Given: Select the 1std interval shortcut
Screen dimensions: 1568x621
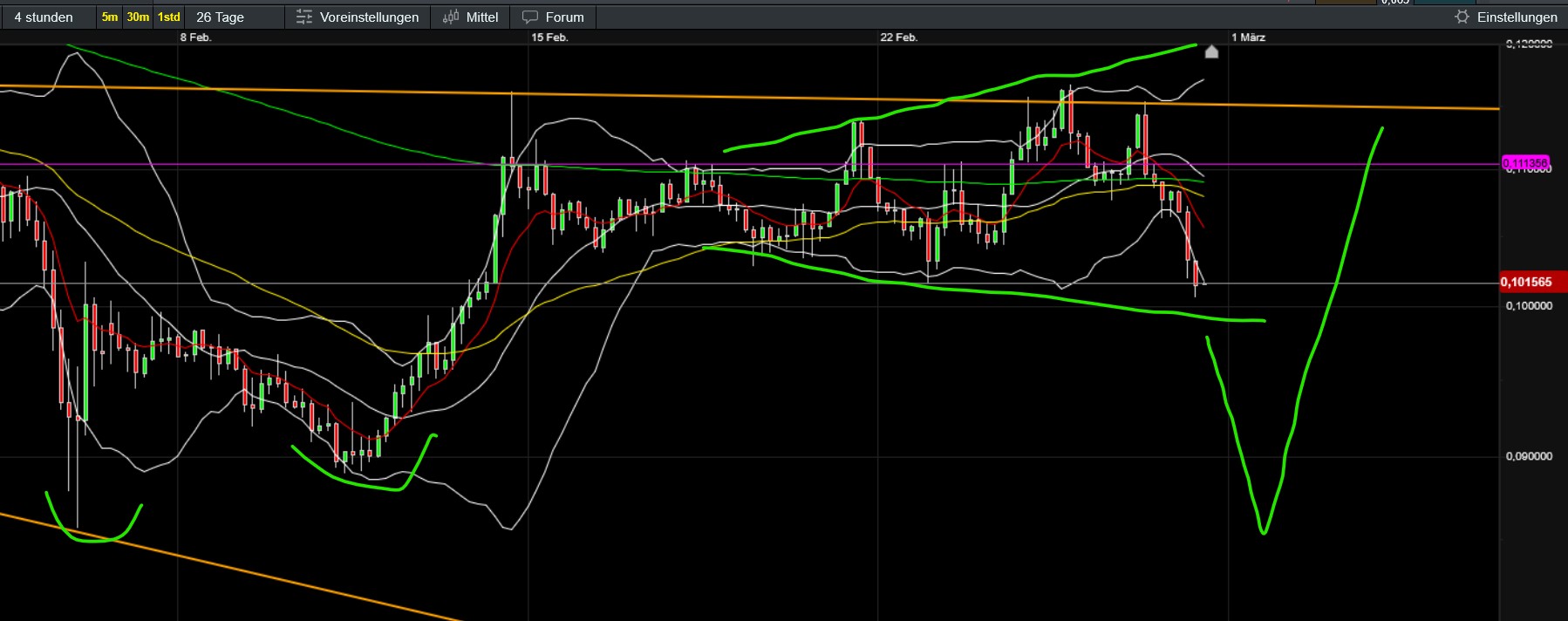Looking at the screenshot, I should pos(168,17).
